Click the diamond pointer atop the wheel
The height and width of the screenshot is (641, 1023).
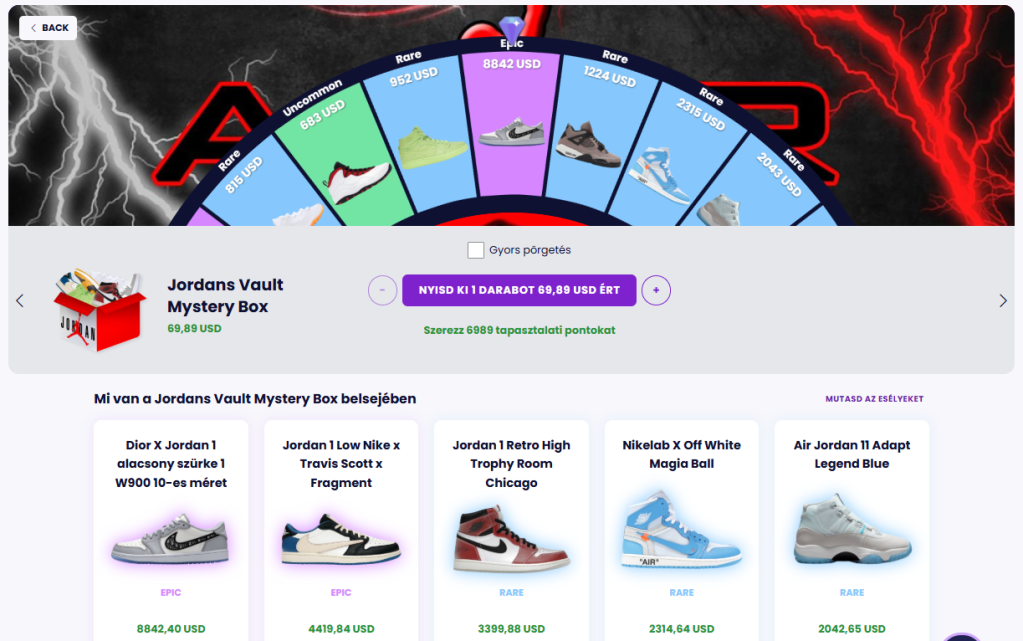[512, 29]
